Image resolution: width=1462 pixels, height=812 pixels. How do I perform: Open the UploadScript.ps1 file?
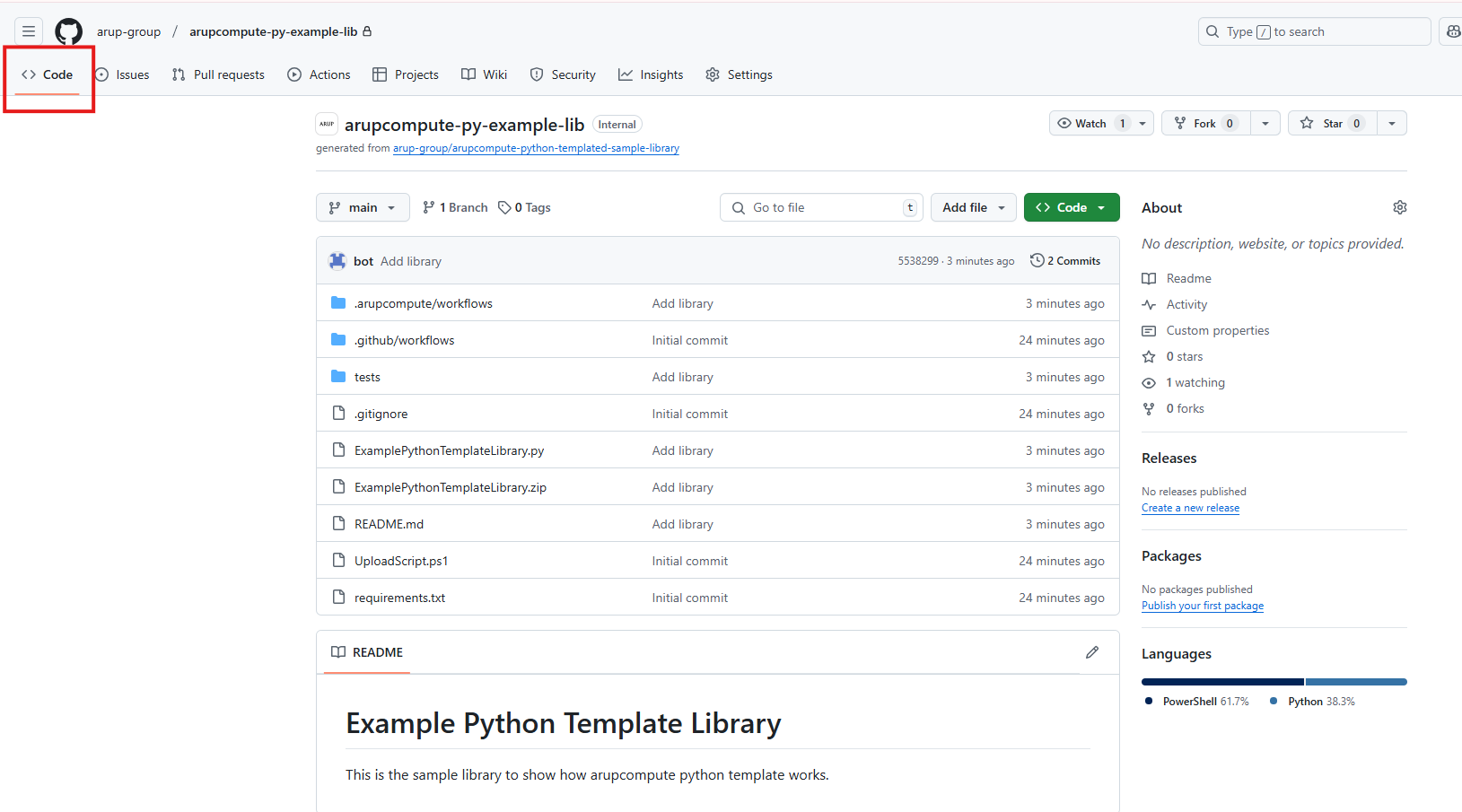point(401,561)
